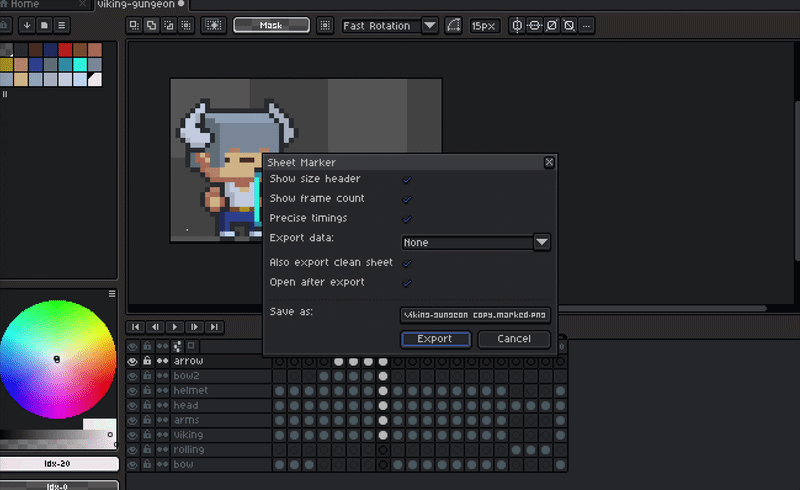Toggle Precise timings checkbox
800x490 pixels.
[x=407, y=219]
